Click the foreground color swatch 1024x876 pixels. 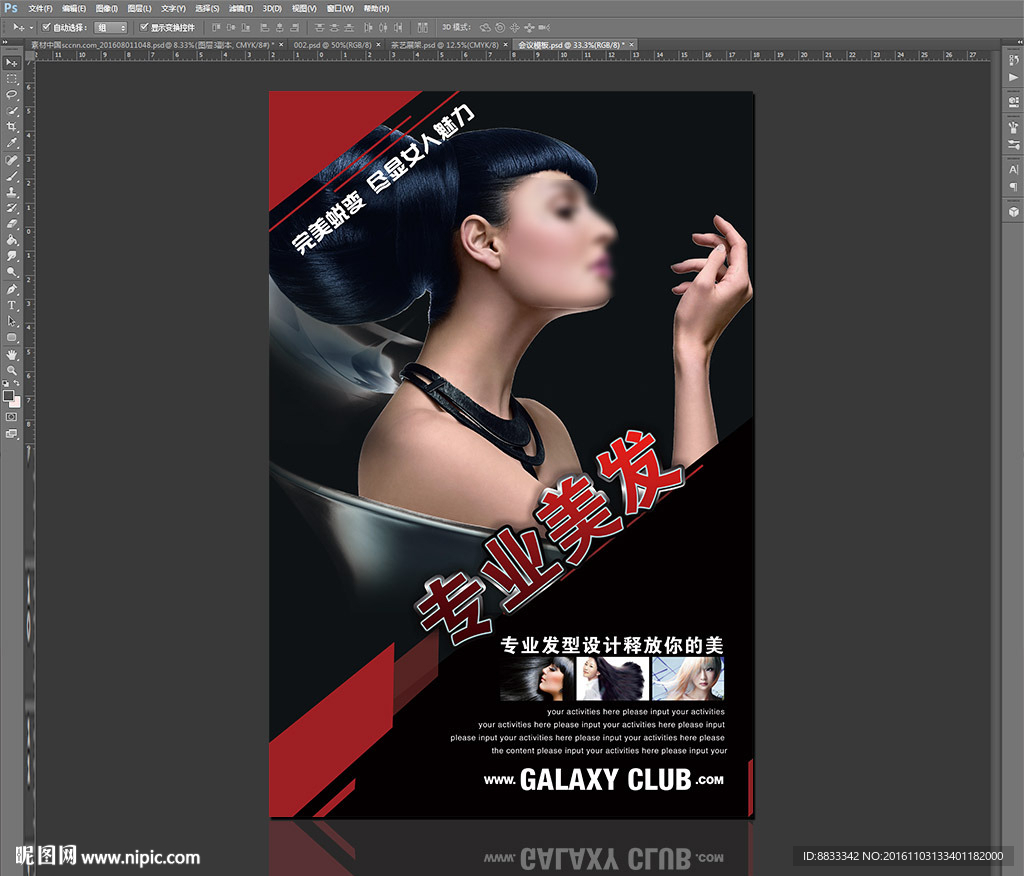click(x=8, y=396)
